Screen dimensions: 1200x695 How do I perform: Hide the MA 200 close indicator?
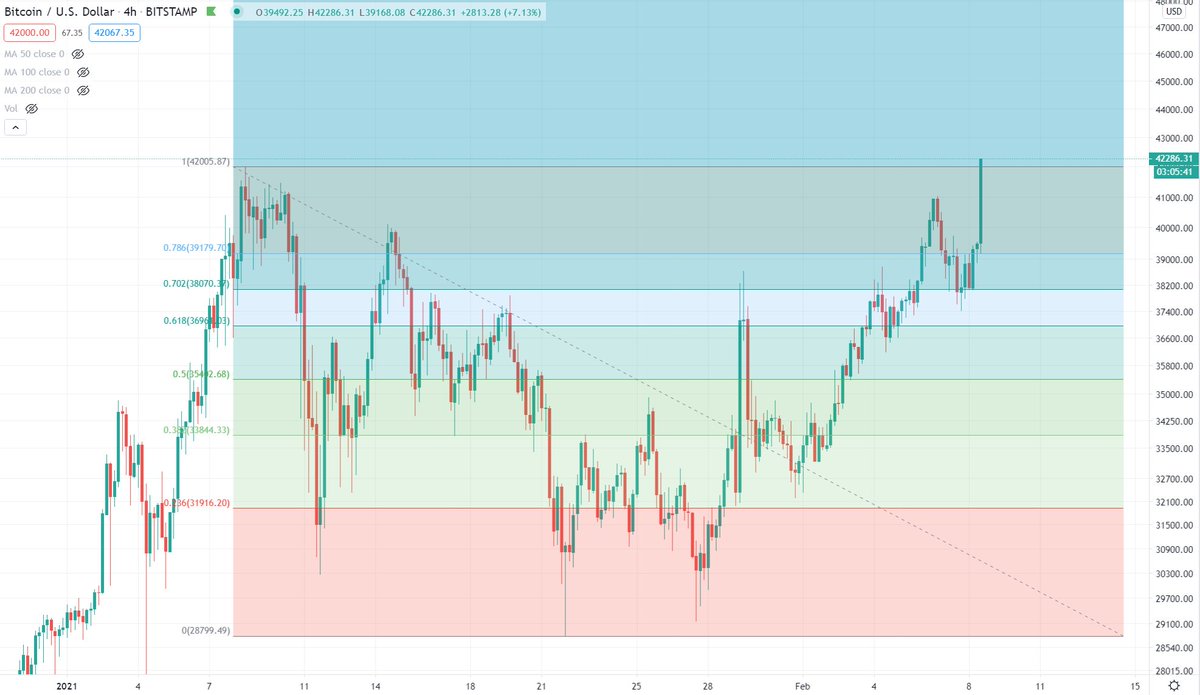[82, 90]
